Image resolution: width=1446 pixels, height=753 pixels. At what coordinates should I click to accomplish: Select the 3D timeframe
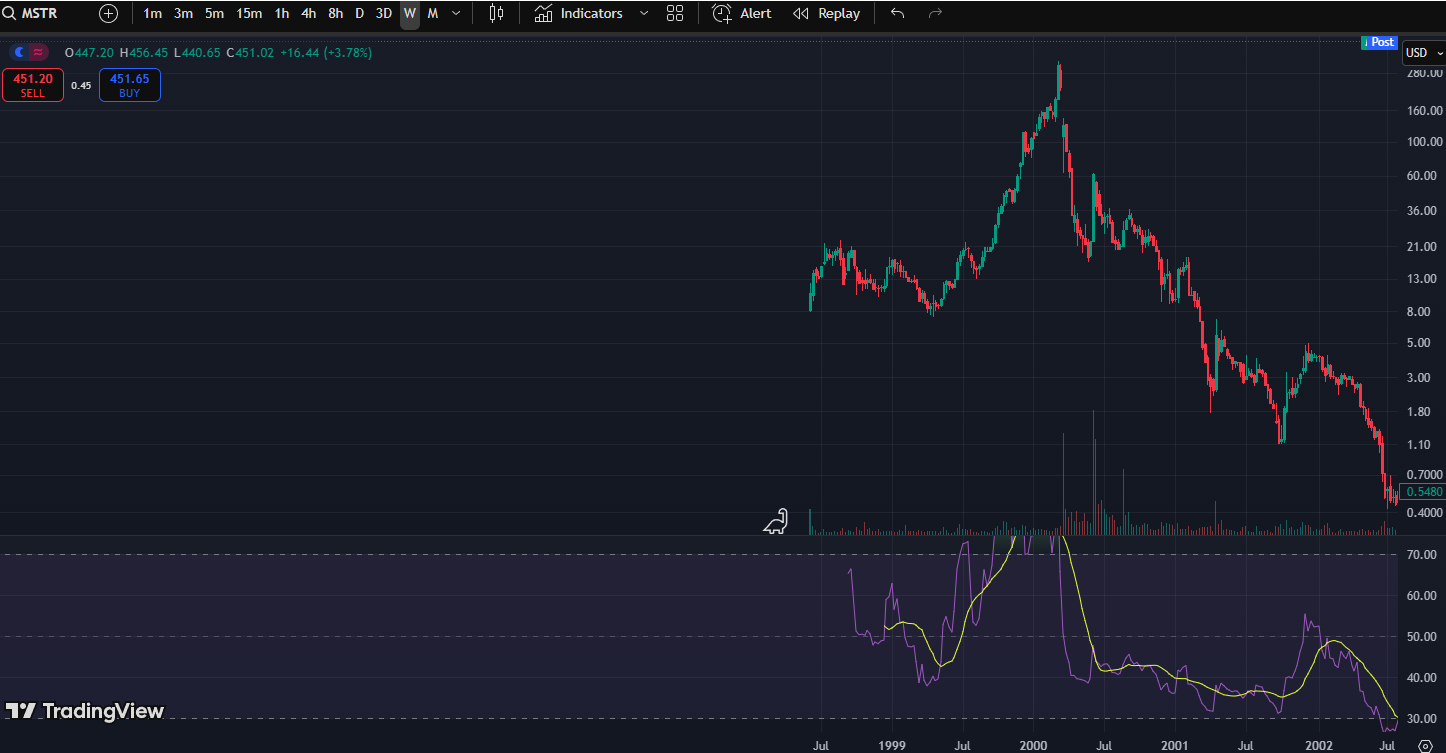[x=384, y=14]
